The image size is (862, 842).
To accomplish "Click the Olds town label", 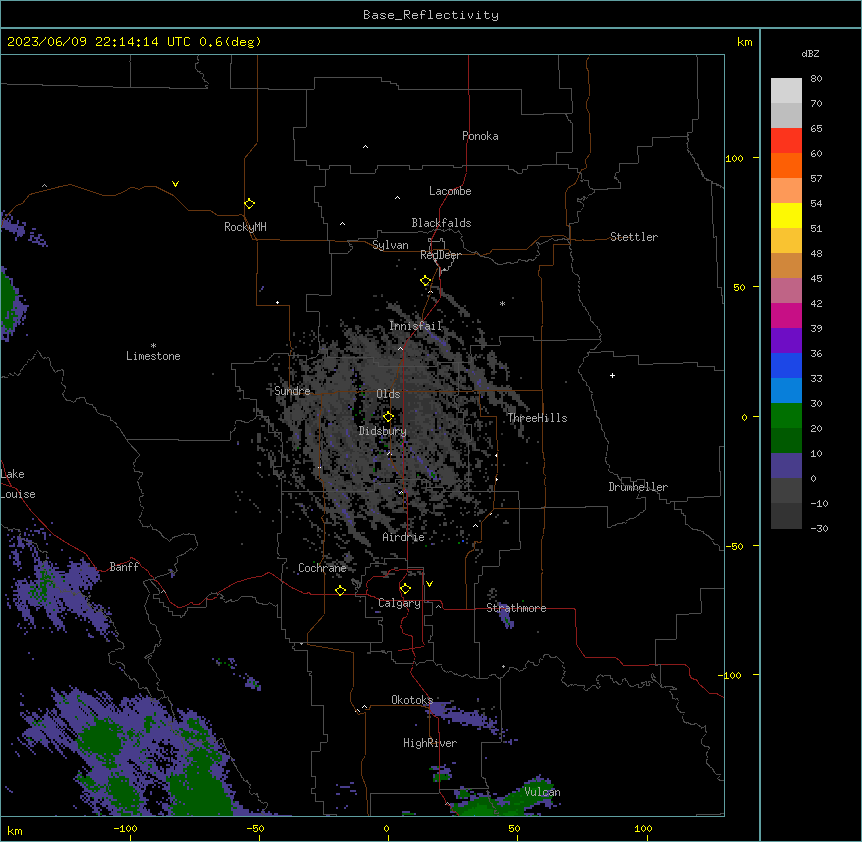I will 388,394.
